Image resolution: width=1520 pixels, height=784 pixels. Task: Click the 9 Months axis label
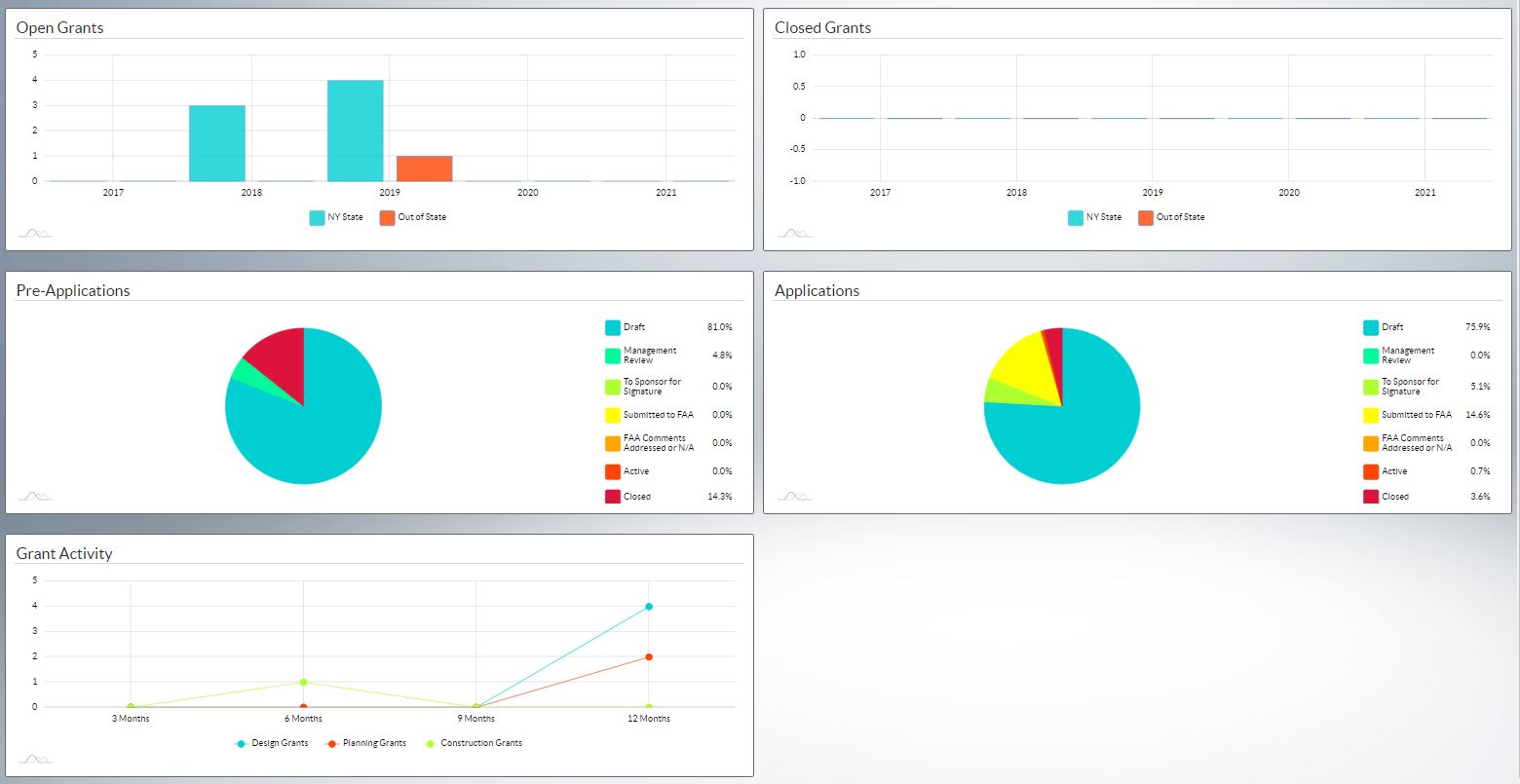(x=476, y=719)
